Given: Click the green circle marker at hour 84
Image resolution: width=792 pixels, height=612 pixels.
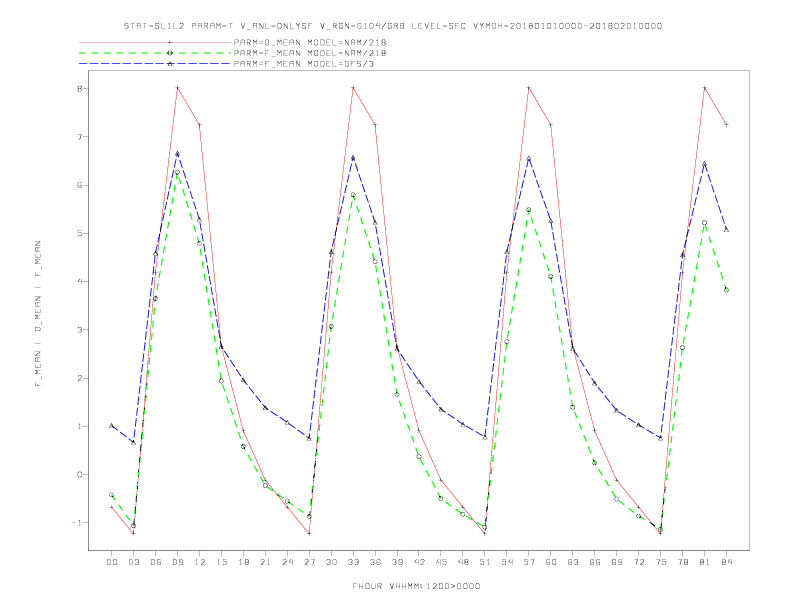Looking at the screenshot, I should [x=726, y=290].
